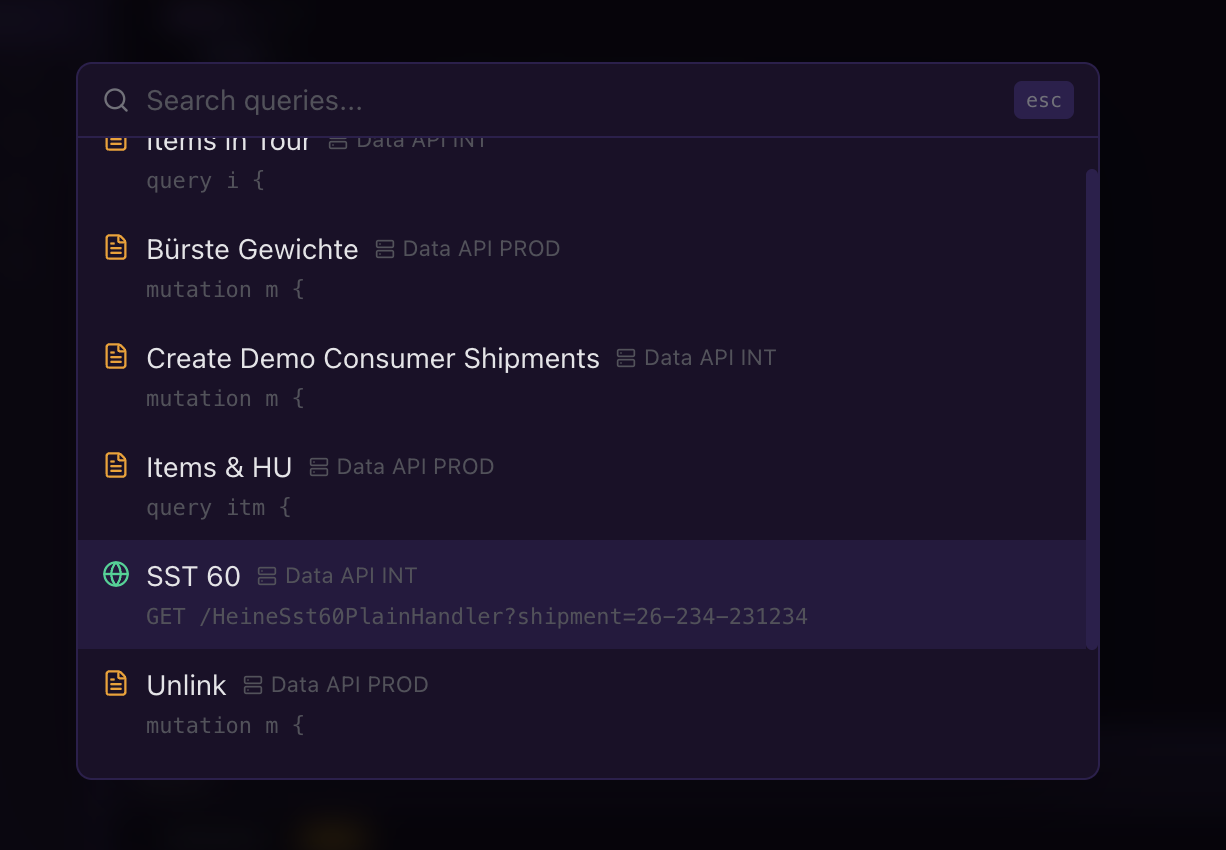Click the document icon beside Create Demo Consumer Shipments

click(117, 355)
